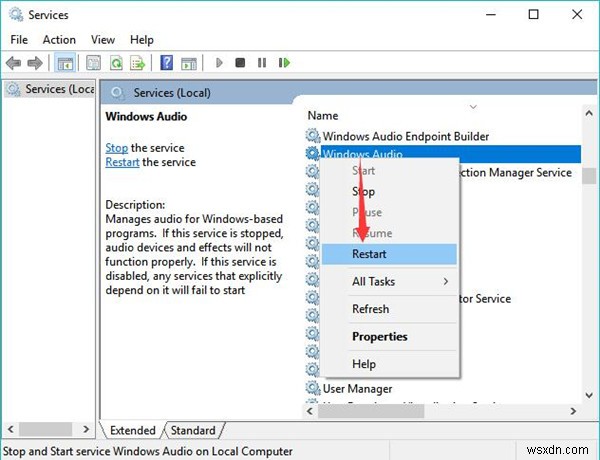Click the Restart the service link
This screenshot has height=460, width=600.
click(x=122, y=162)
